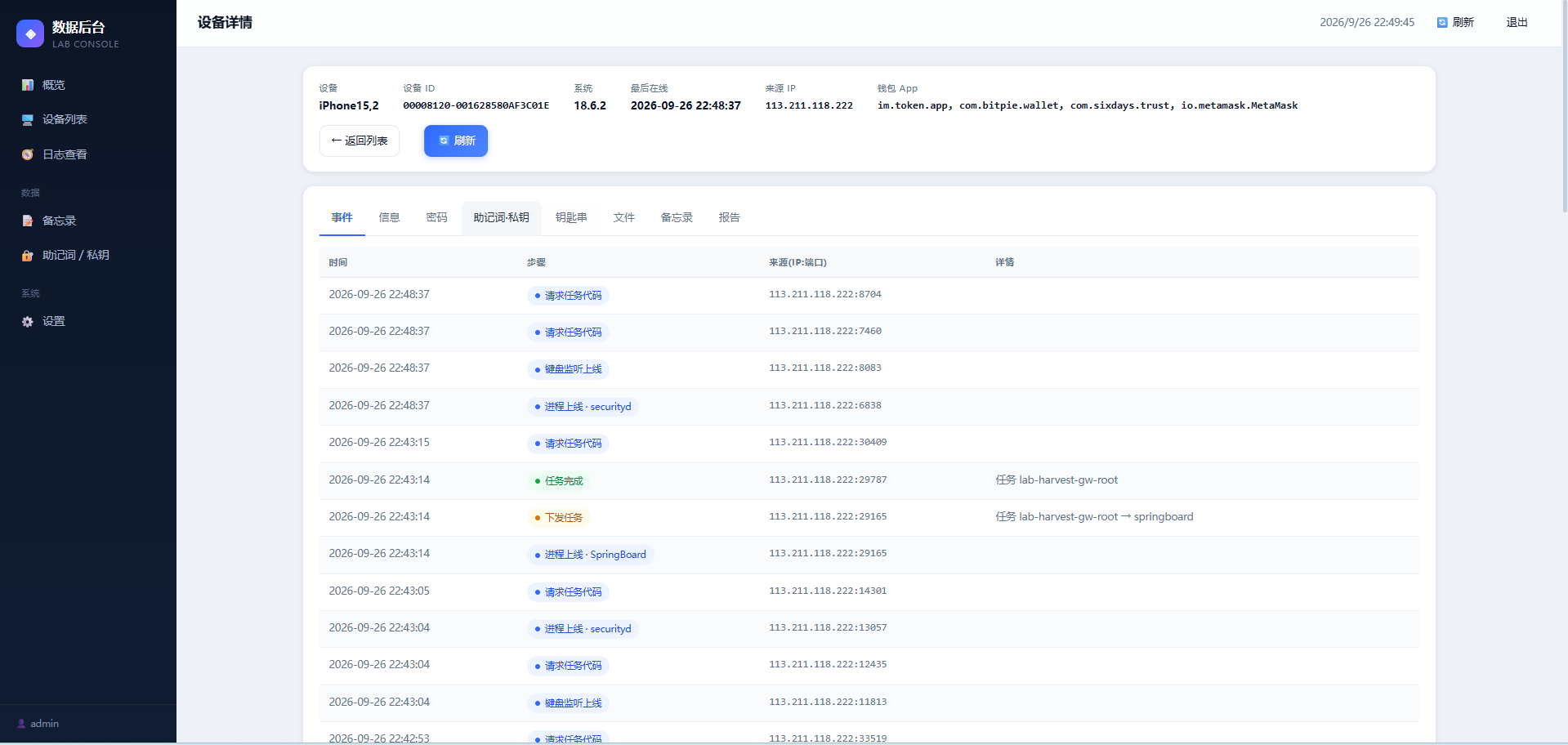Open 设置 via the gear icon
Screen dimensions: 1568x745
tap(28, 322)
